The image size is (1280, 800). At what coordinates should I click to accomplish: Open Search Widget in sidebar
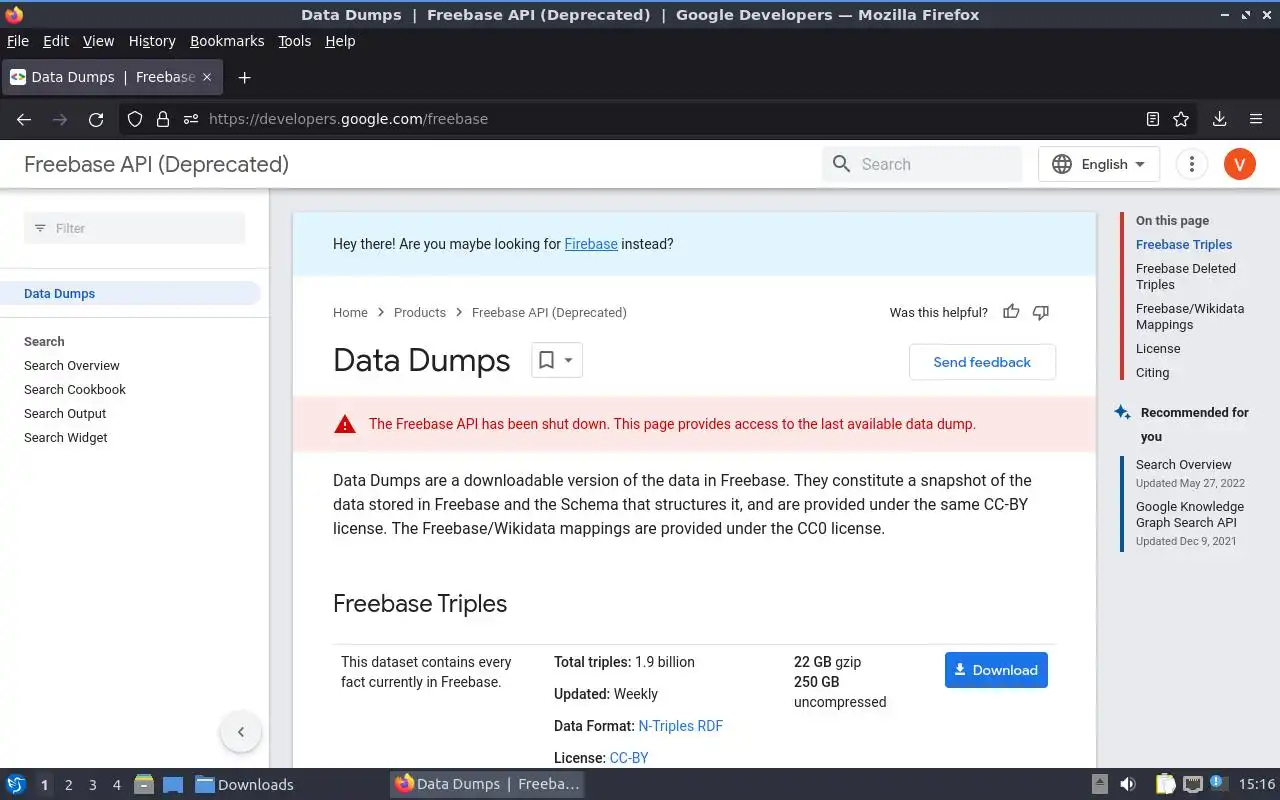(x=66, y=437)
